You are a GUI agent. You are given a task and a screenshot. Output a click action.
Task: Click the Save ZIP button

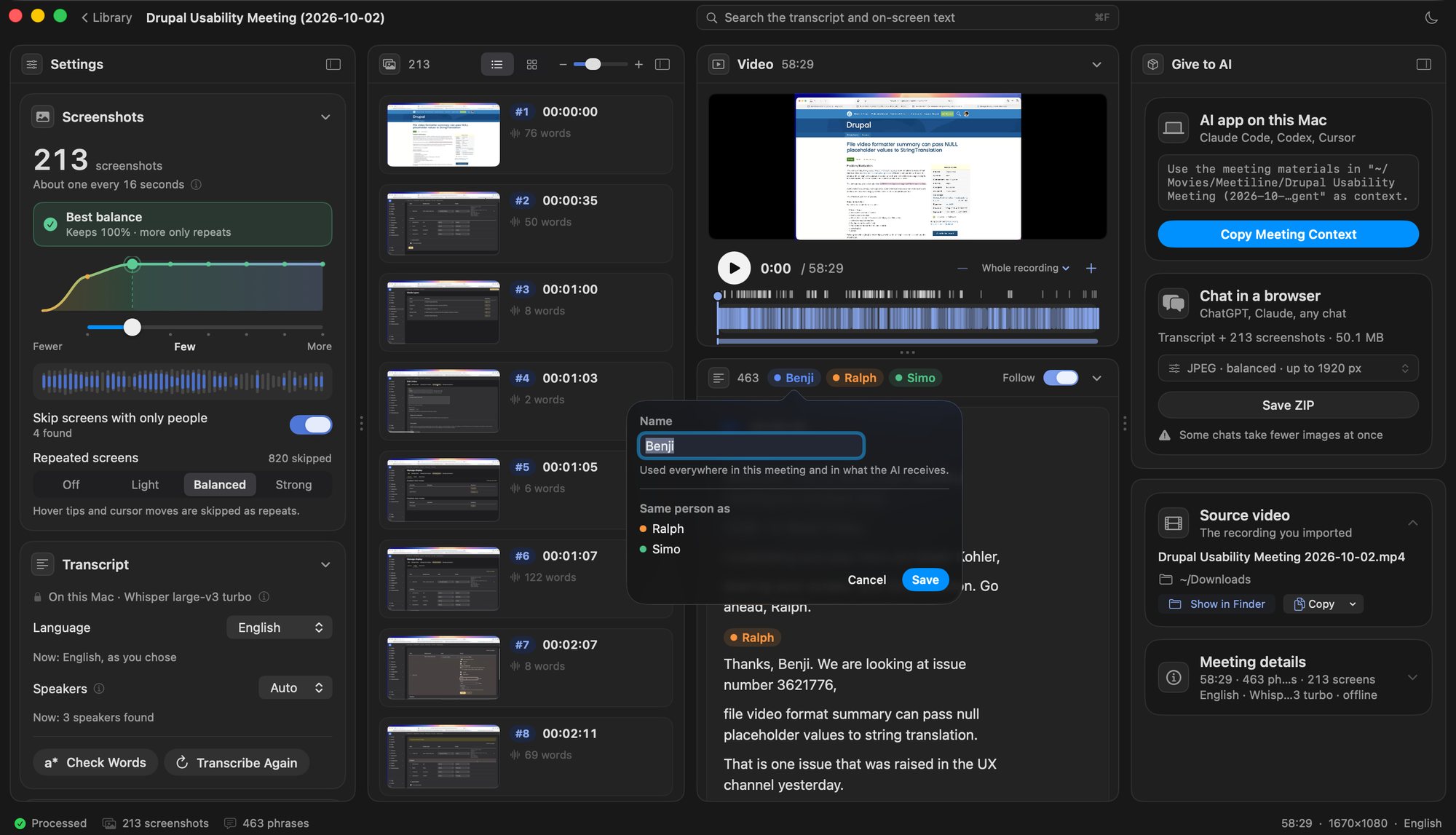pos(1288,405)
